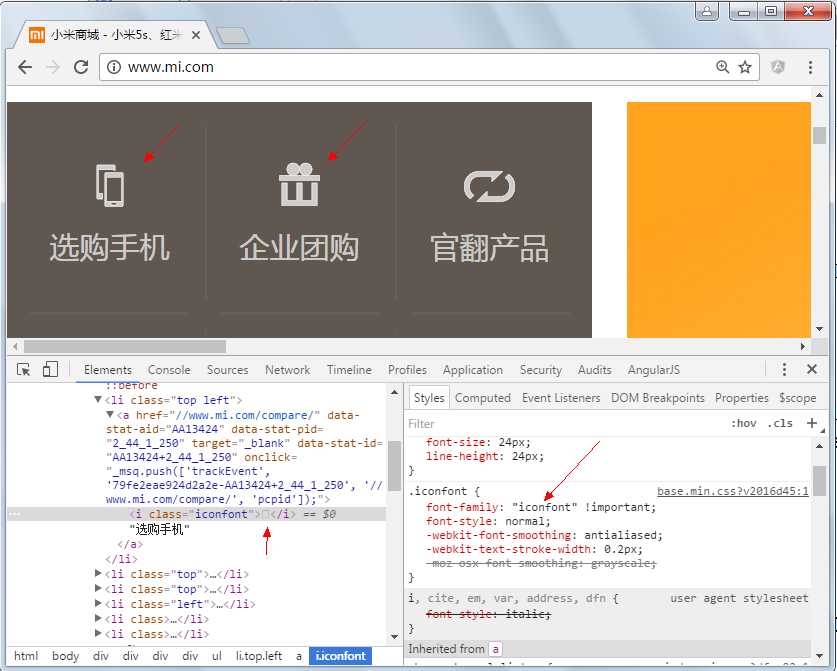This screenshot has width=837, height=671.
Task: Open the Security panel
Action: pos(541,370)
